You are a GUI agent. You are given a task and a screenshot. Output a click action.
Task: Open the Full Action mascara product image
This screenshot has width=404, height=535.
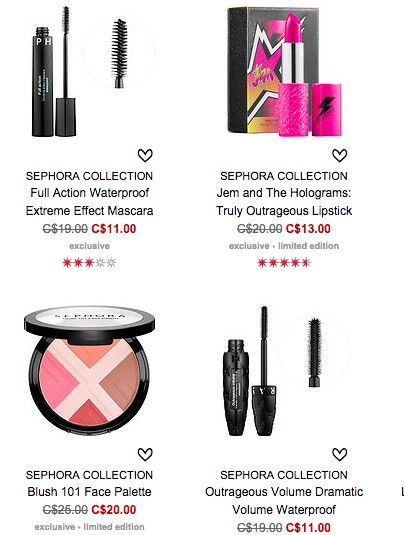54,72
